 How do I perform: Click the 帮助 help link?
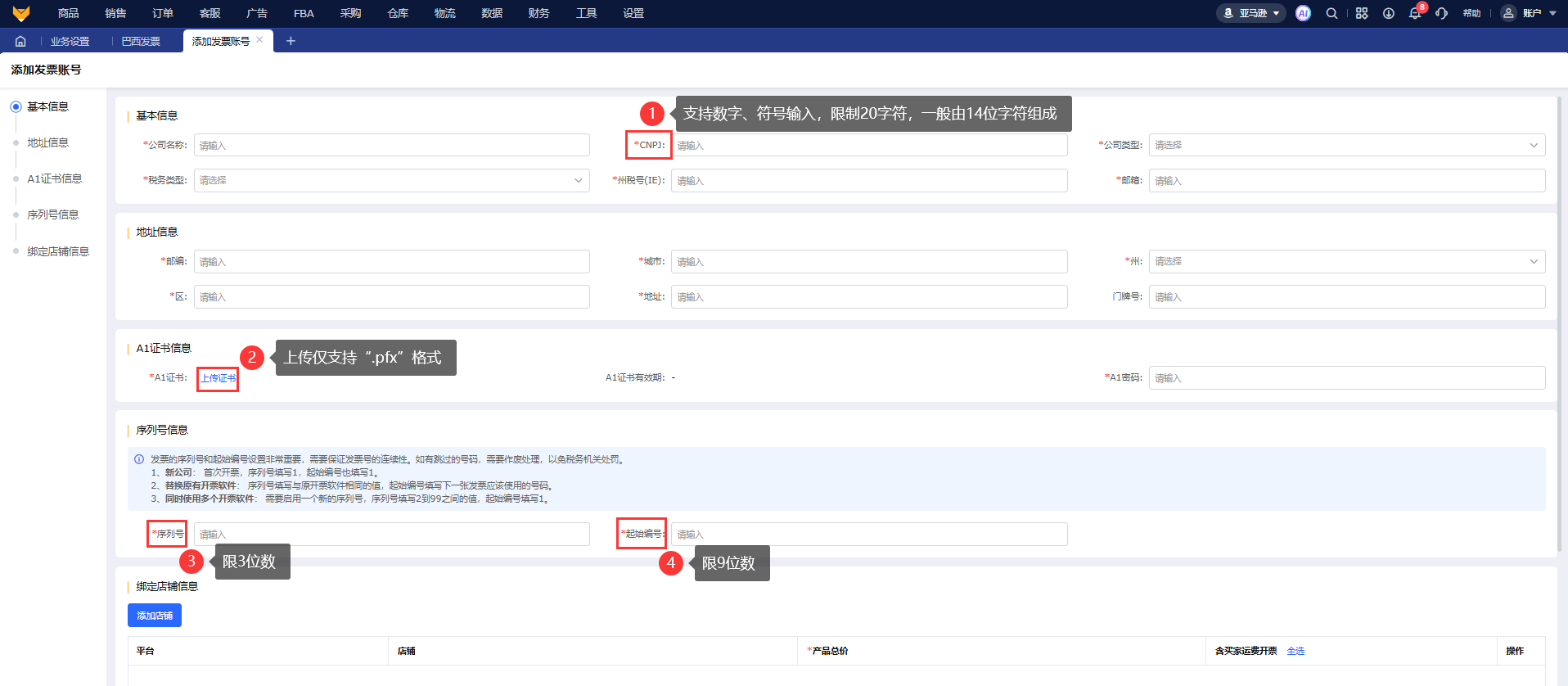[1471, 13]
